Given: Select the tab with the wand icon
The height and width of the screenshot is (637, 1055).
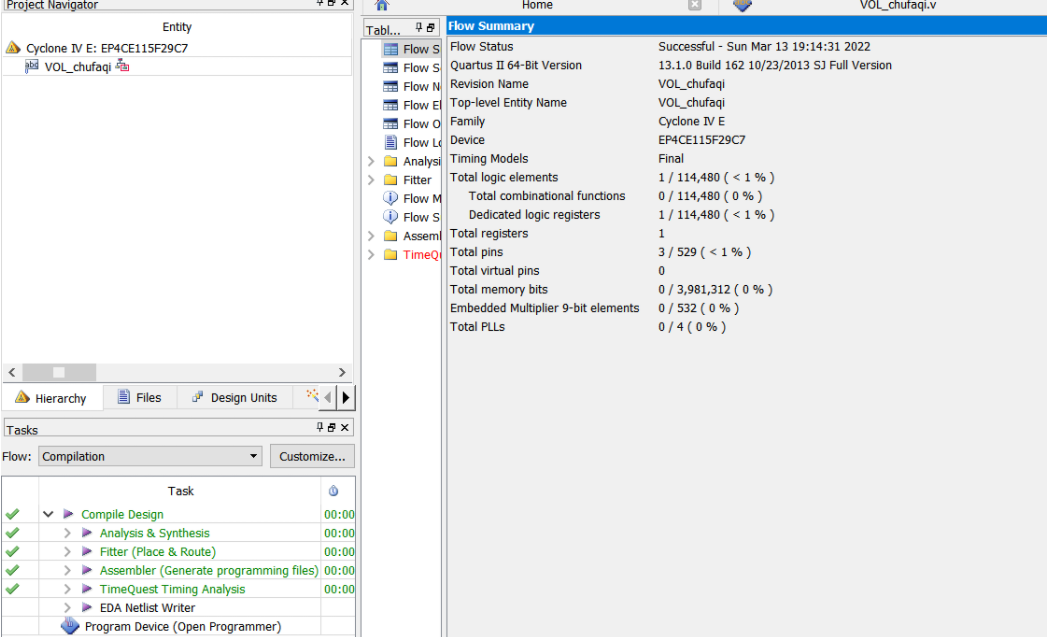Looking at the screenshot, I should (312, 396).
